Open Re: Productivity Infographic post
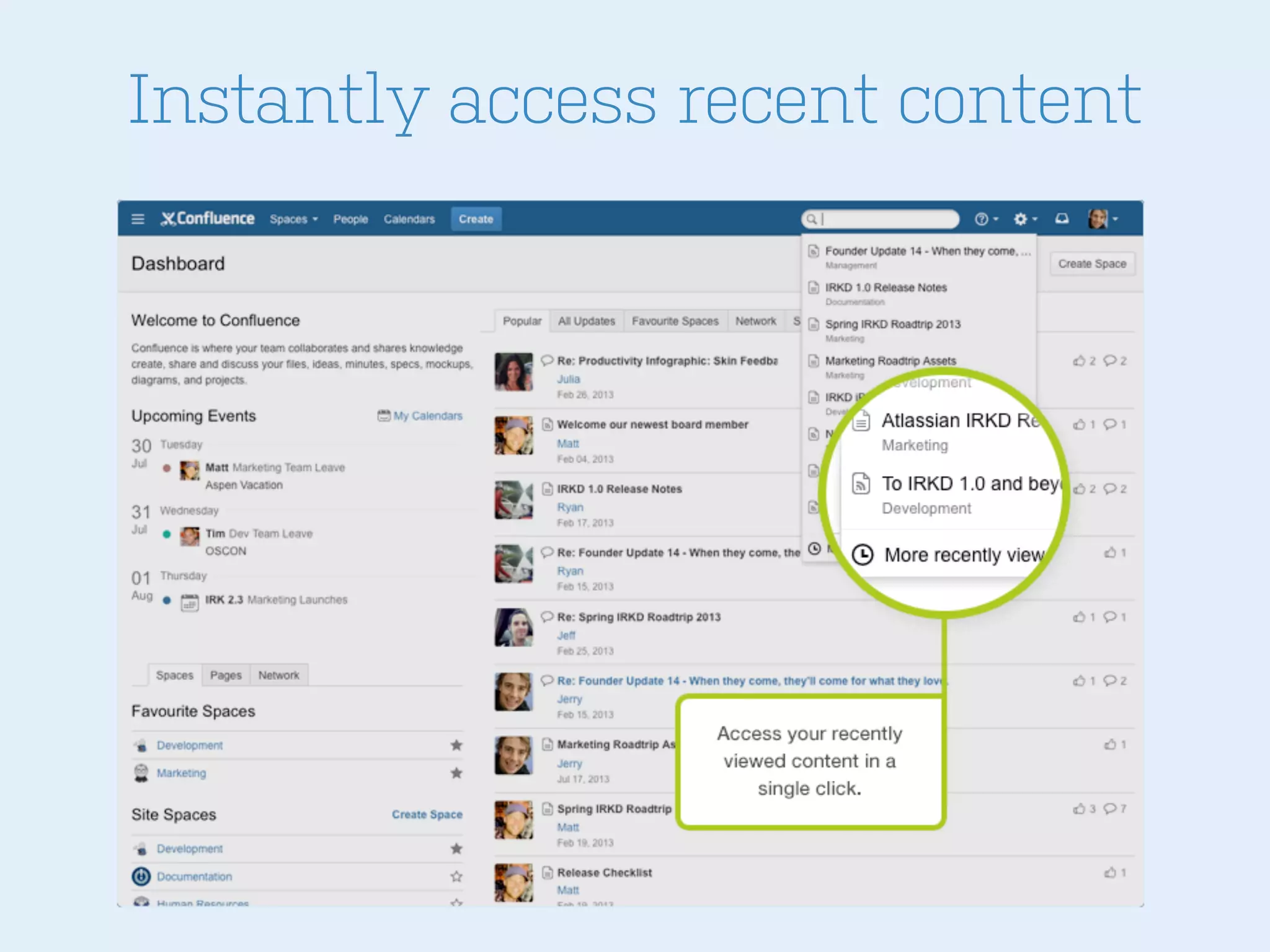This screenshot has width=1270, height=952. [x=667, y=361]
